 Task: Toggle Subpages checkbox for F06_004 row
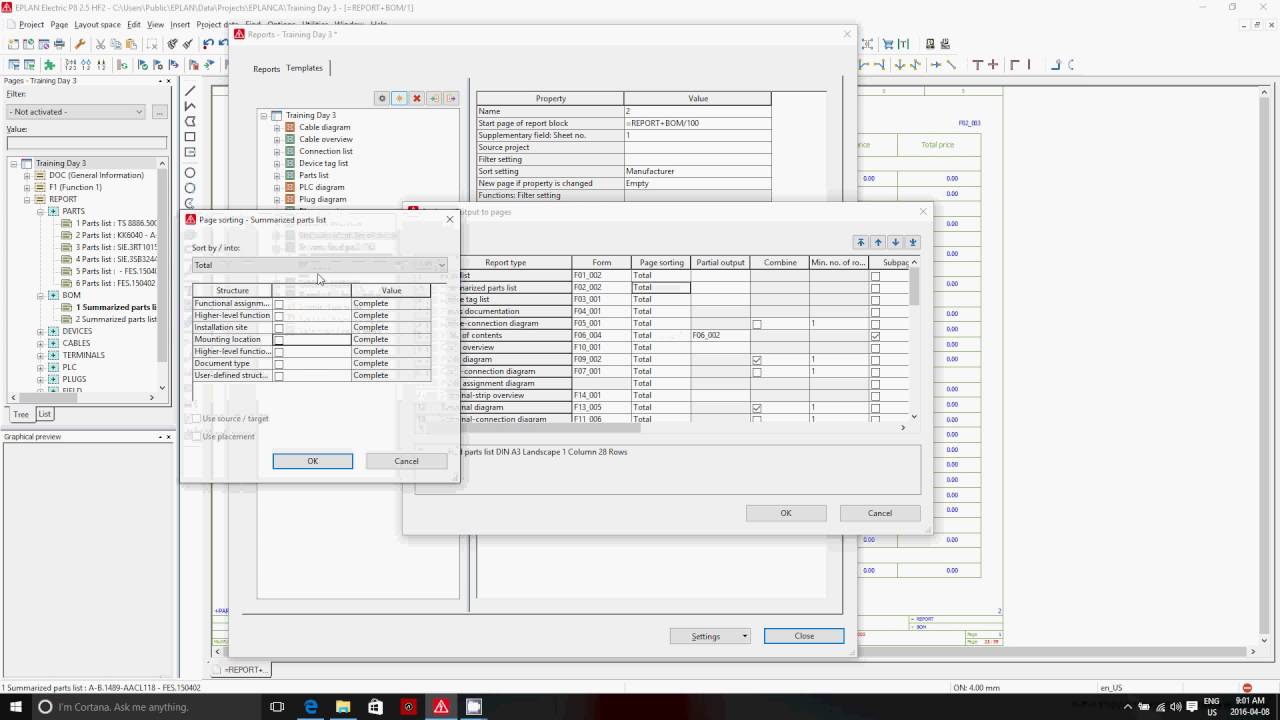[x=876, y=336]
